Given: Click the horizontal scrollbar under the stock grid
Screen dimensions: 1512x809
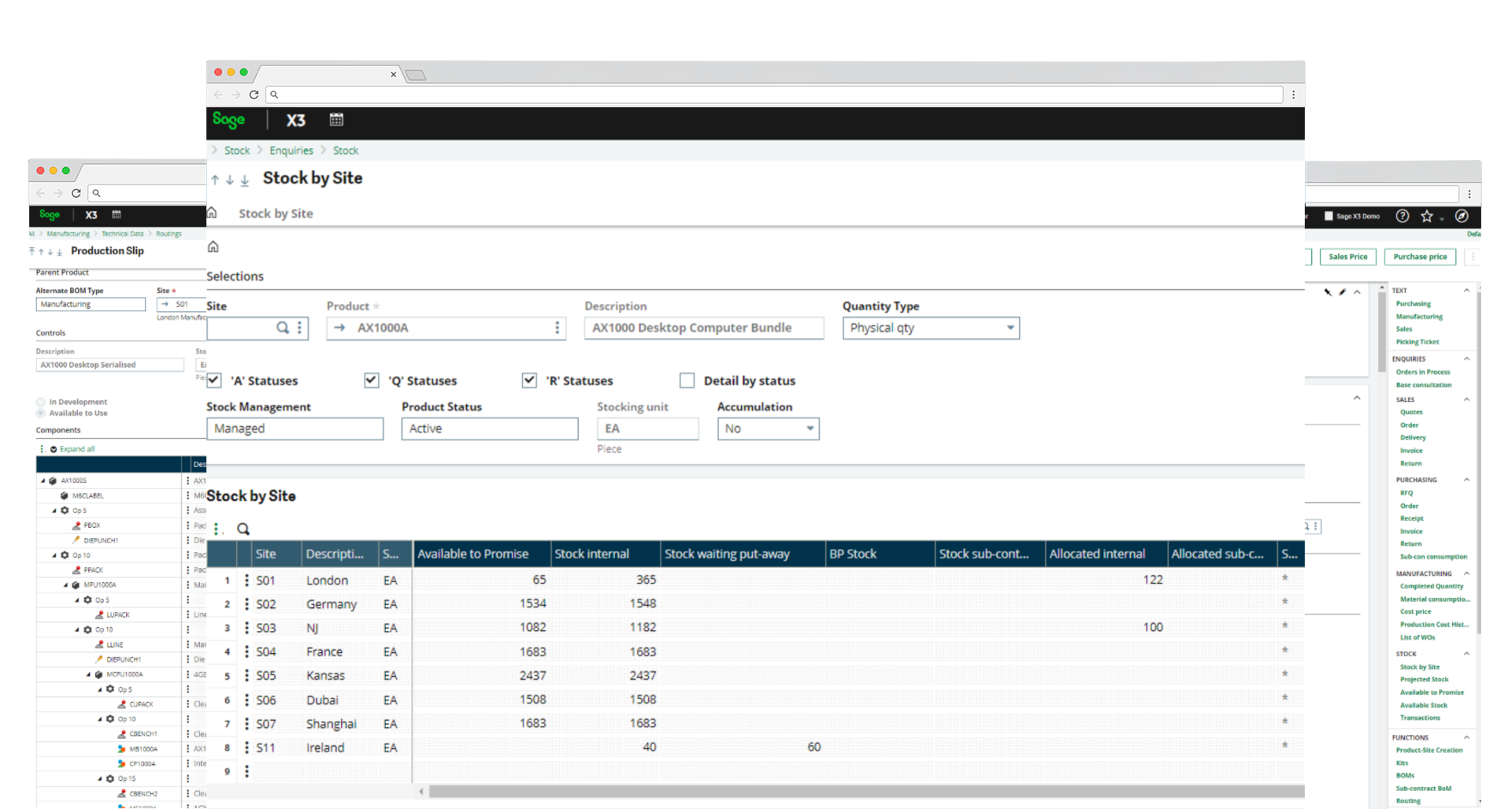Looking at the screenshot, I should (x=866, y=792).
